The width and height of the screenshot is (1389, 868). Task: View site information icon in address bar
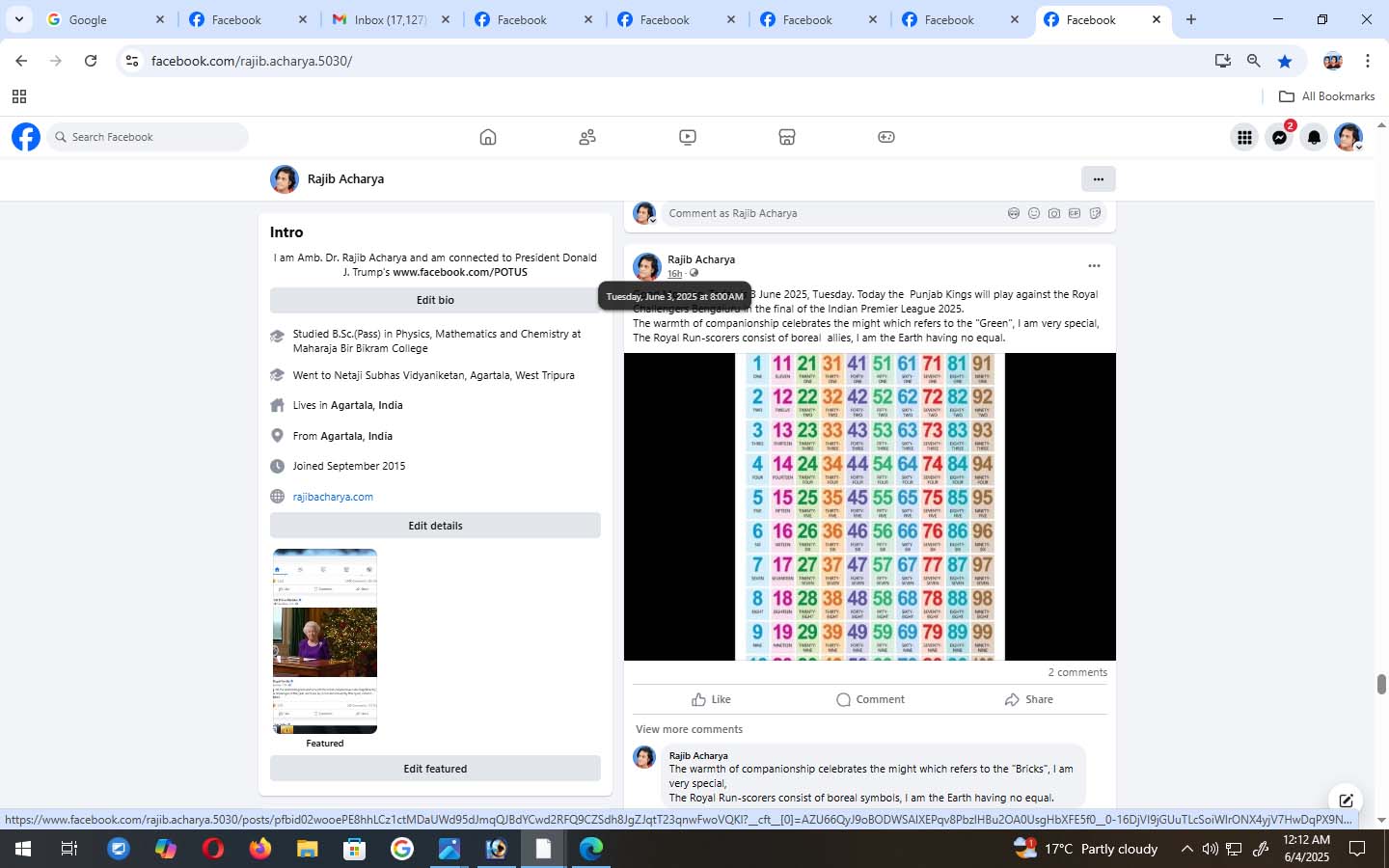132,61
